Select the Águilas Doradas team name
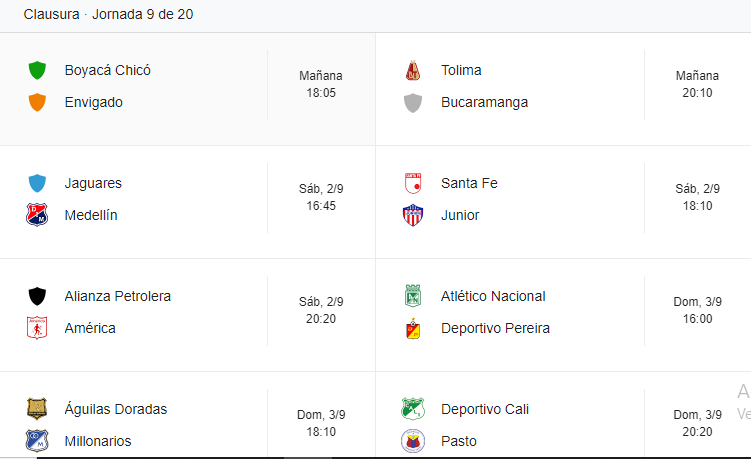The height and width of the screenshot is (459, 751). pyautogui.click(x=115, y=409)
